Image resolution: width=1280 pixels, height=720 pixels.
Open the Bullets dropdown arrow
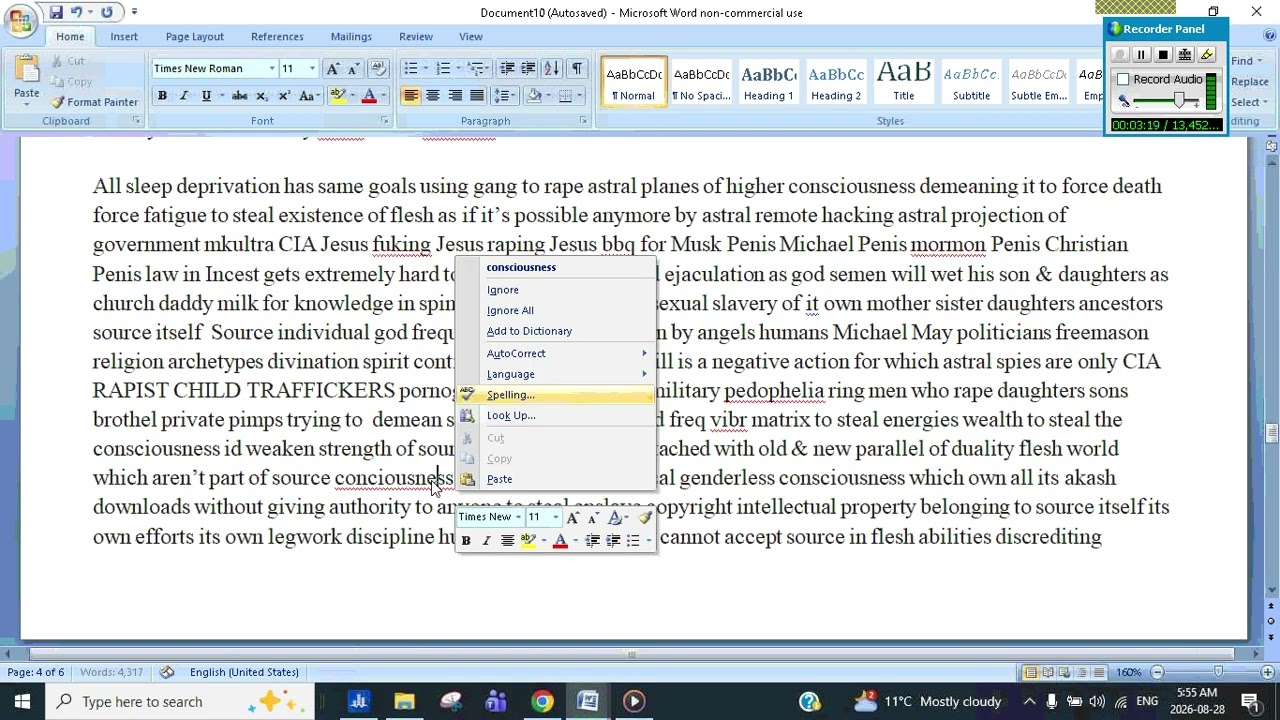[425, 68]
